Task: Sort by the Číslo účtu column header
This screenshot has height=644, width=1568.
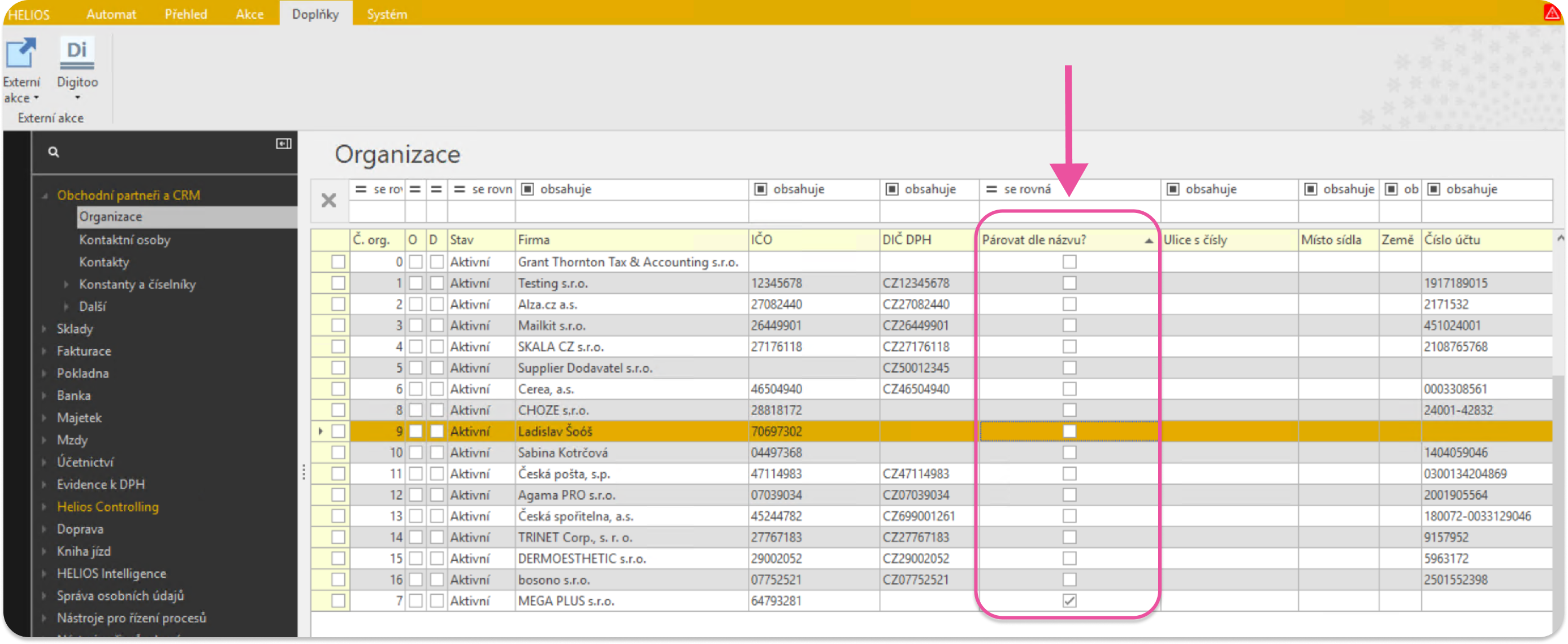Action: 1486,240
